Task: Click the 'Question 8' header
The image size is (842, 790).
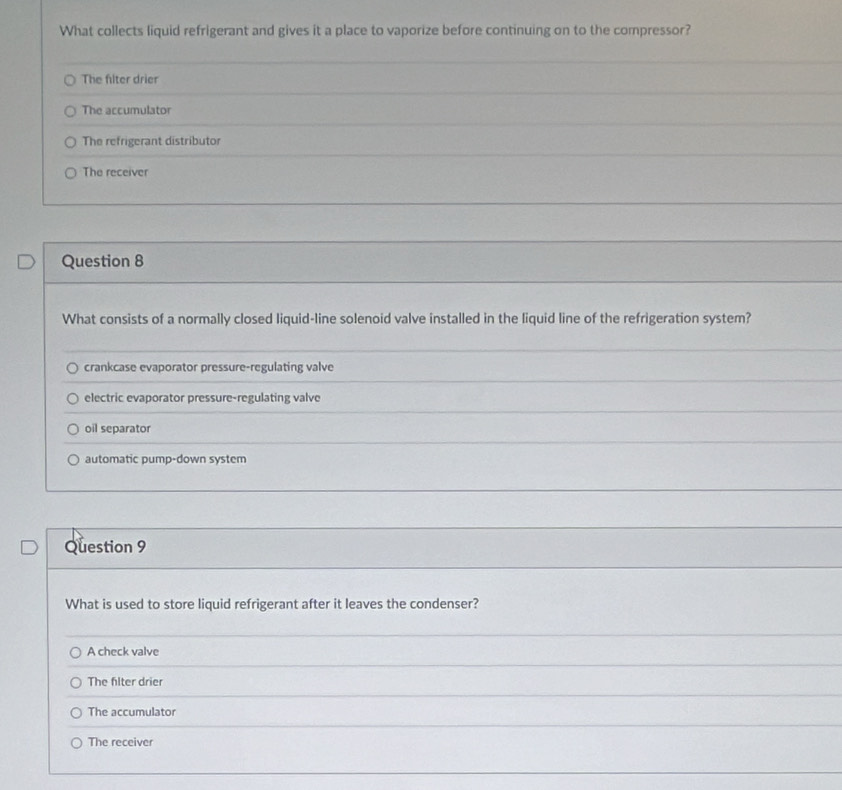Action: pos(103,262)
